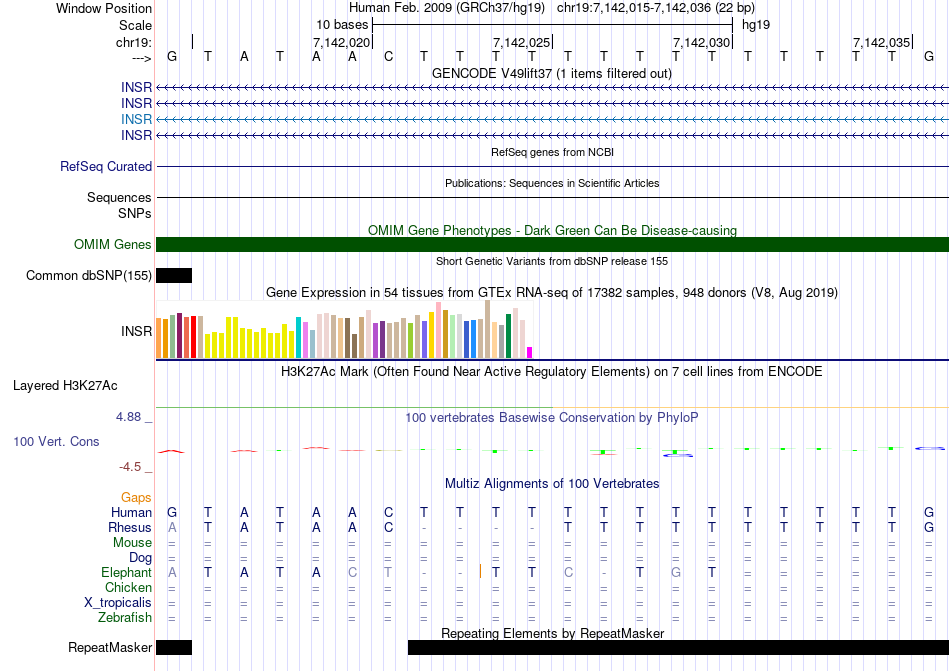
Task: Click the Multiz Alignments of 100 Vertebrates title
Action: click(552, 483)
